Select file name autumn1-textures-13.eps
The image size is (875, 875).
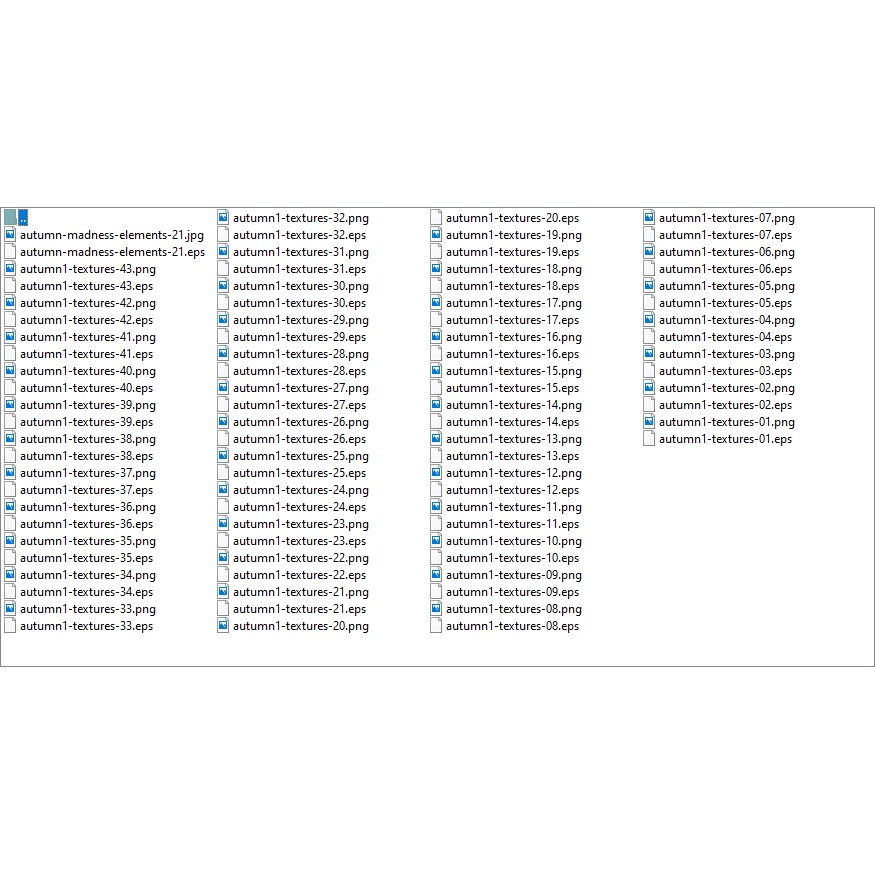coord(512,456)
